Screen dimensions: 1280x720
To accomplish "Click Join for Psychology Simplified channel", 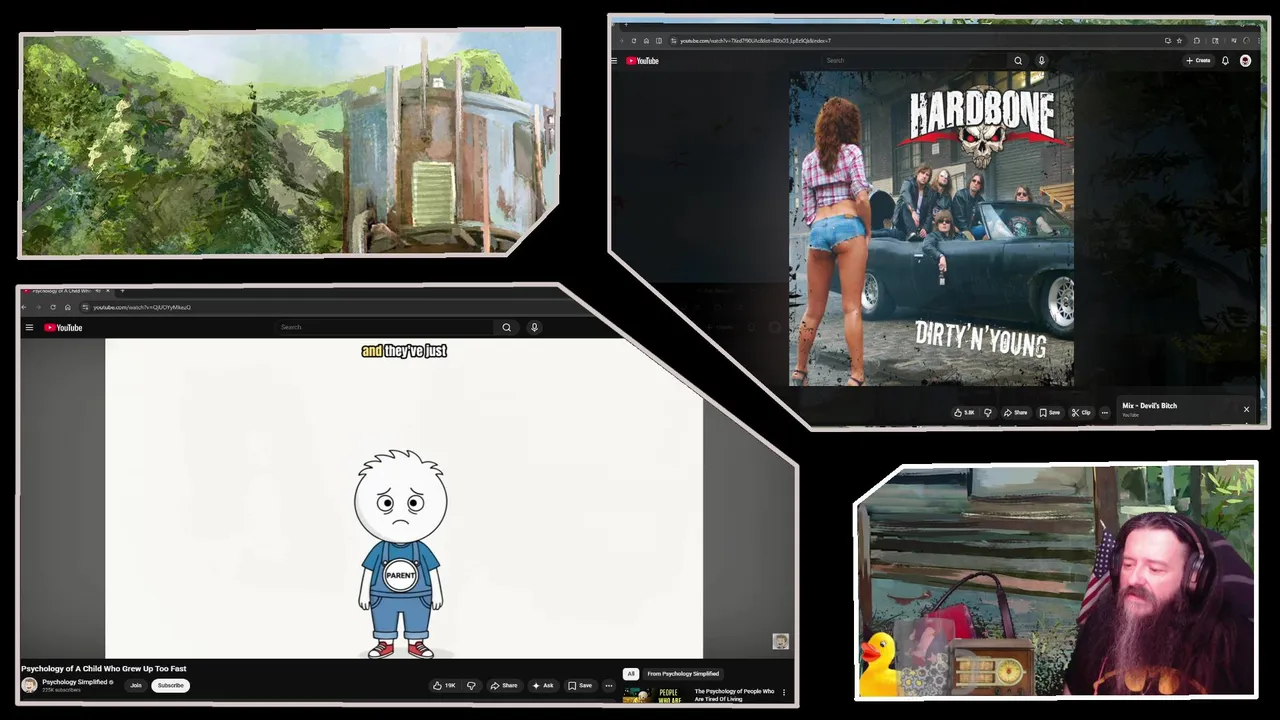I will [x=136, y=685].
